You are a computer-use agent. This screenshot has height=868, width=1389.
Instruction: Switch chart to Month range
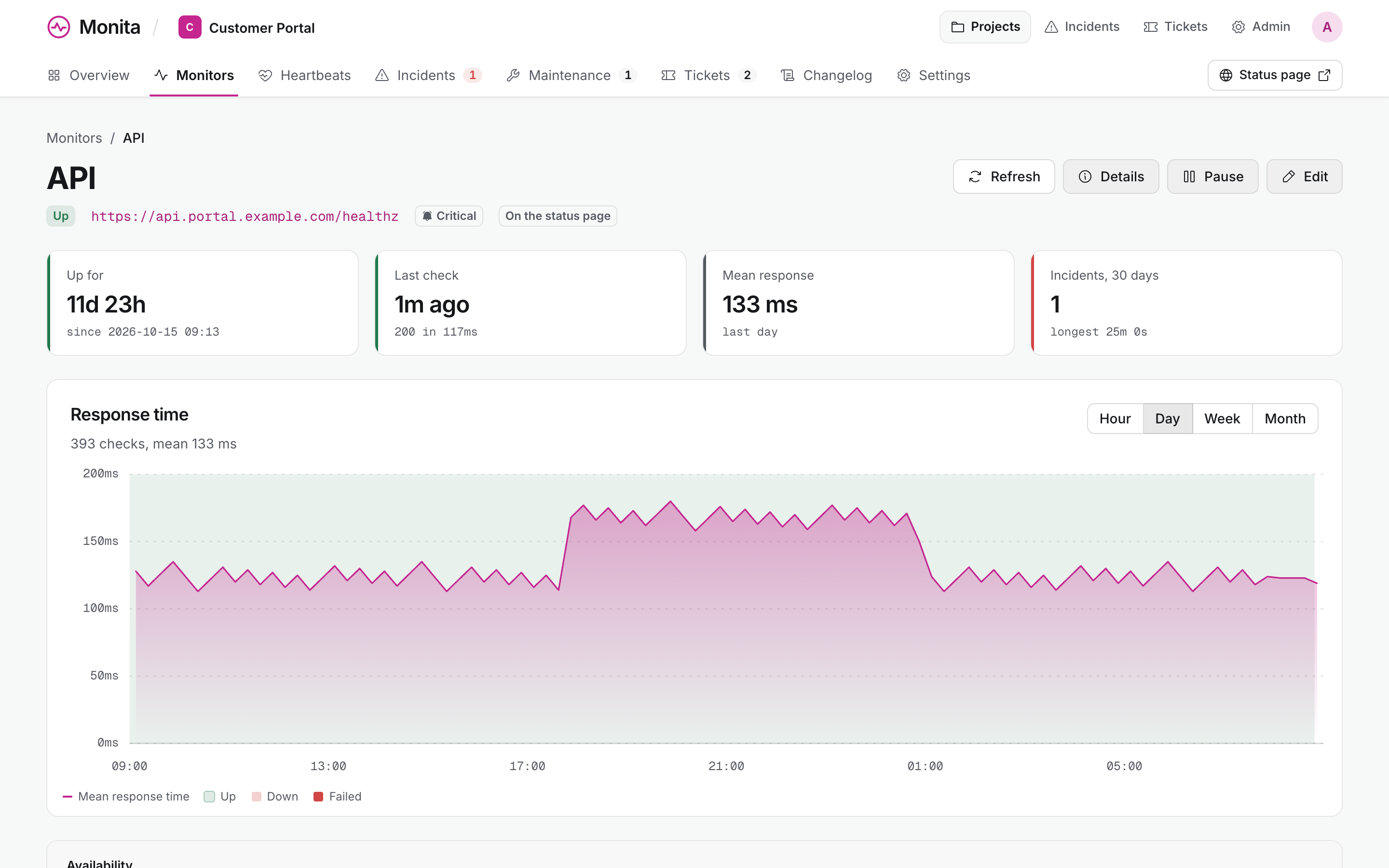click(1284, 419)
